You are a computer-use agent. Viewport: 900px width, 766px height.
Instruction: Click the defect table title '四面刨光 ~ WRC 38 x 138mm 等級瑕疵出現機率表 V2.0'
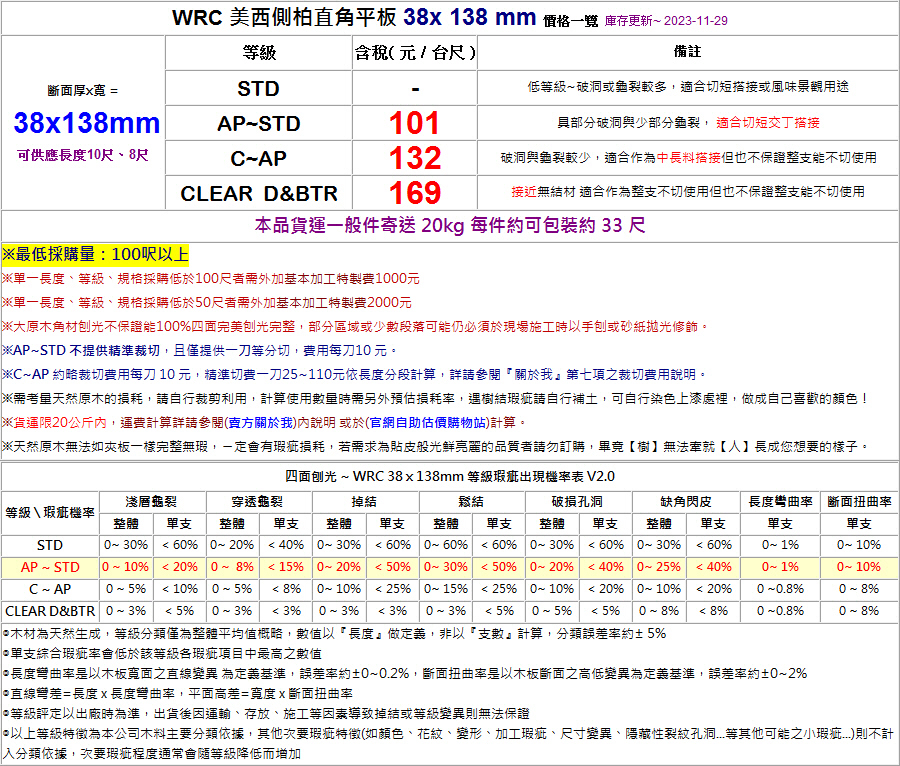point(450,476)
